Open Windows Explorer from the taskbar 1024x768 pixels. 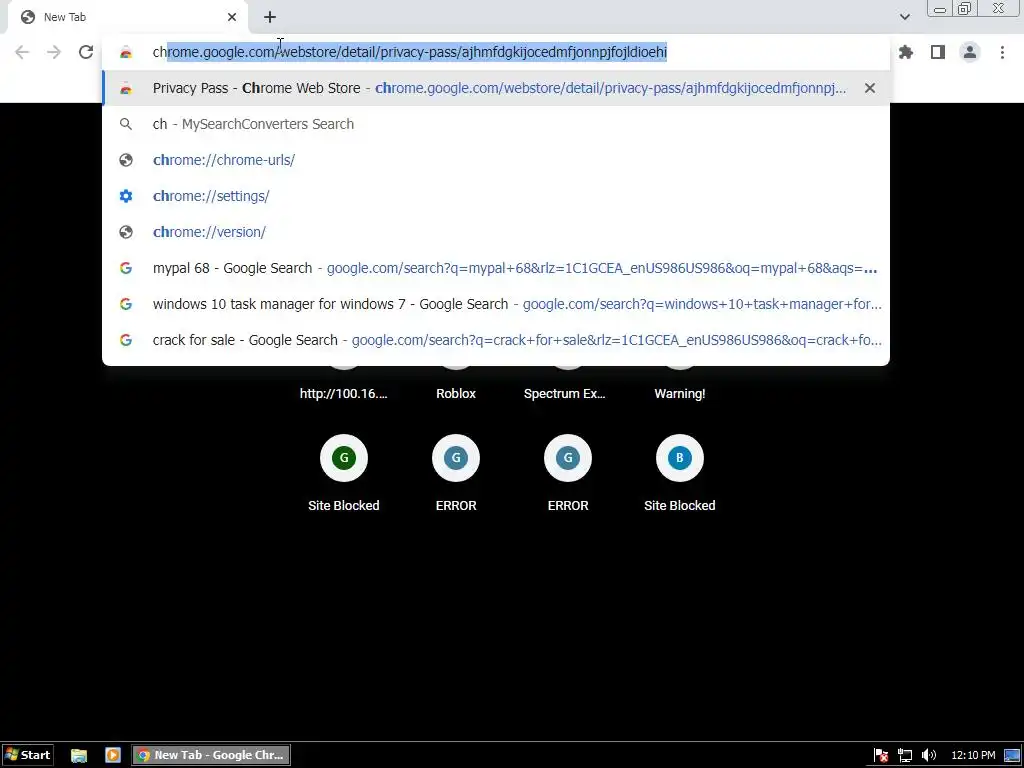(x=79, y=755)
